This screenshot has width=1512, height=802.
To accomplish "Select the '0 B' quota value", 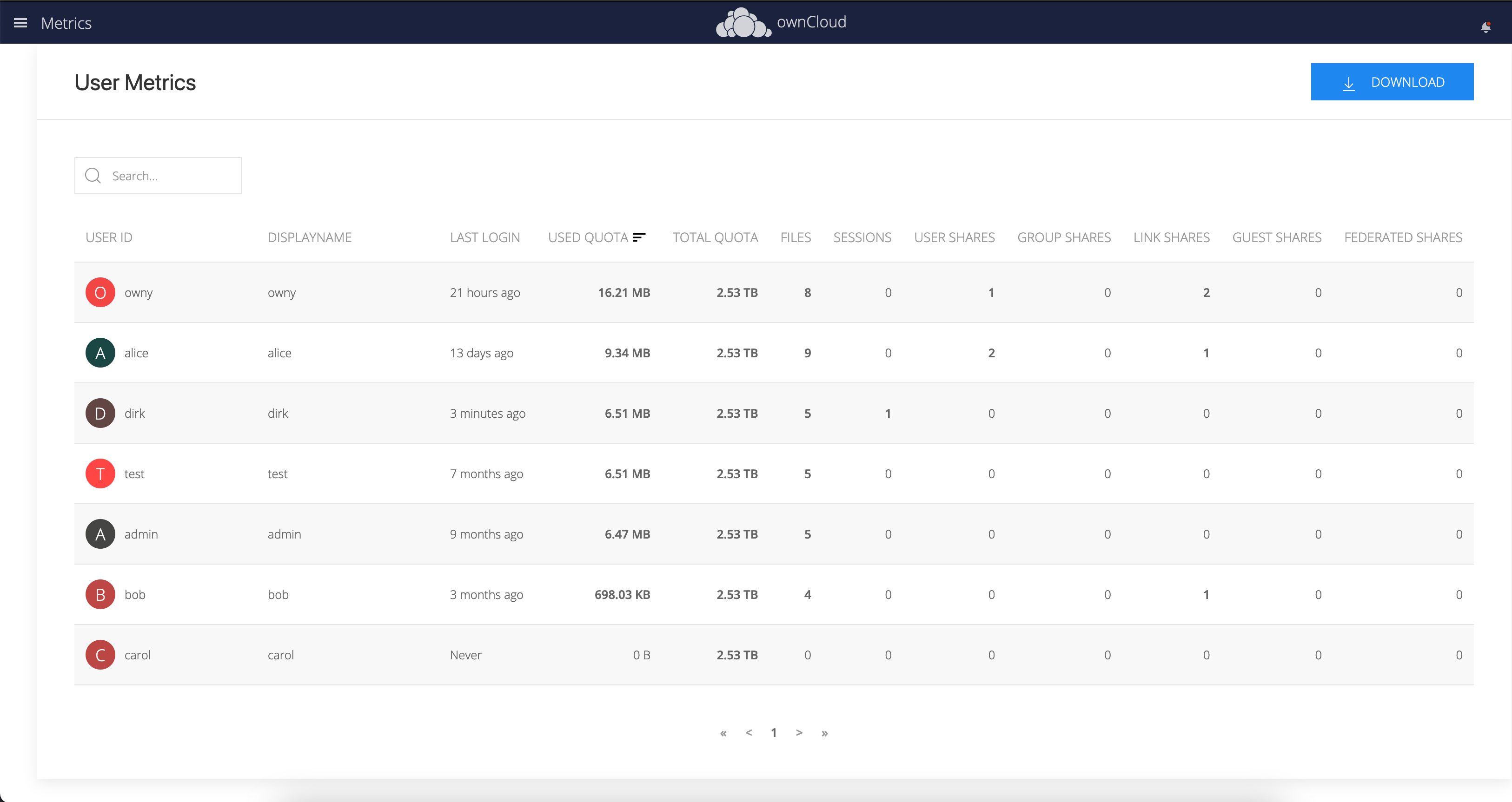I will (642, 655).
